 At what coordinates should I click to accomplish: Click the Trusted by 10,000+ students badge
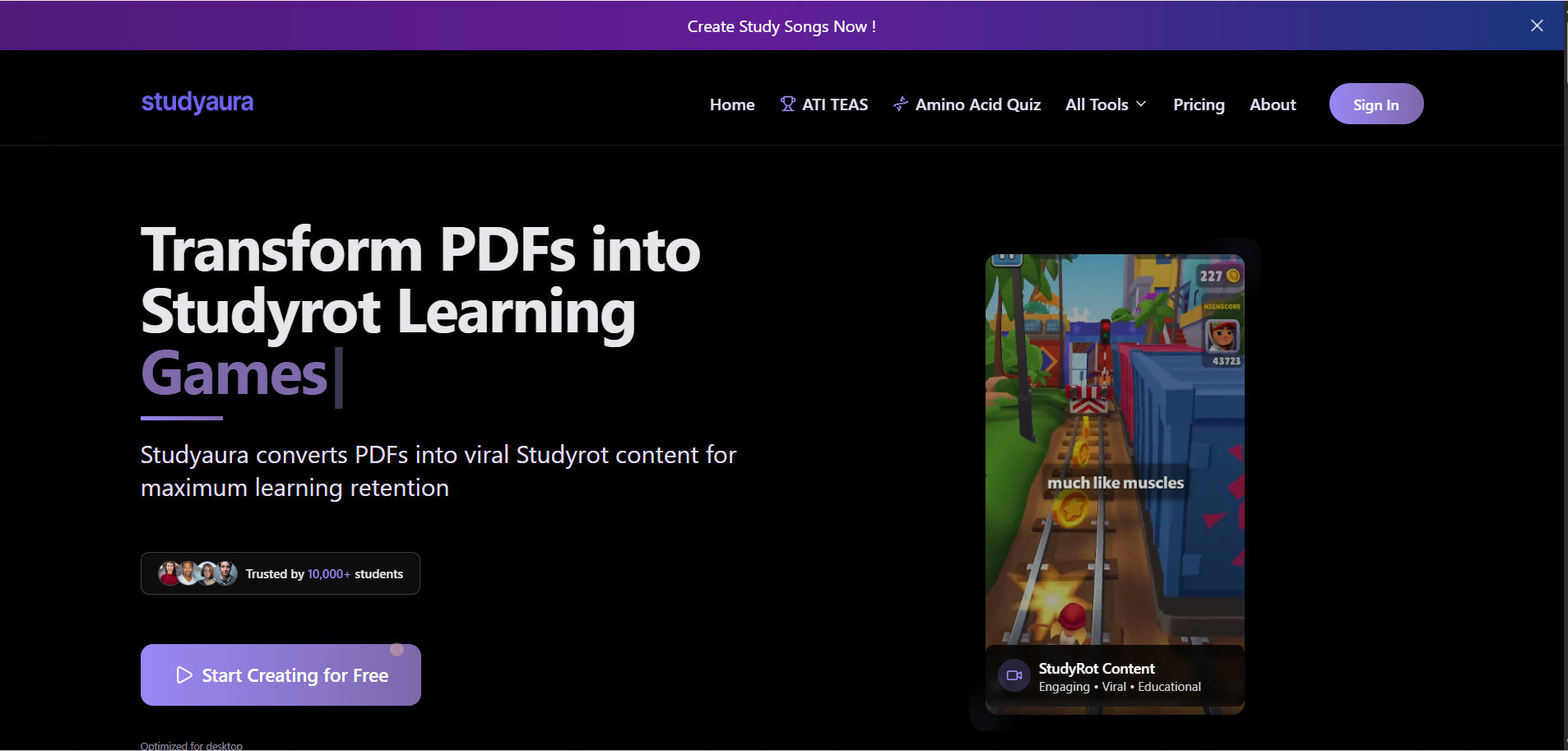tap(281, 573)
